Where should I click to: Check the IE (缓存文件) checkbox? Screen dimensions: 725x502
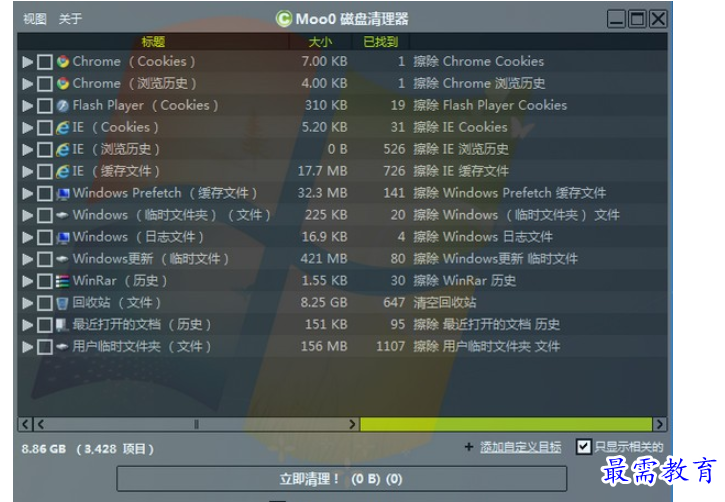pyautogui.click(x=45, y=172)
